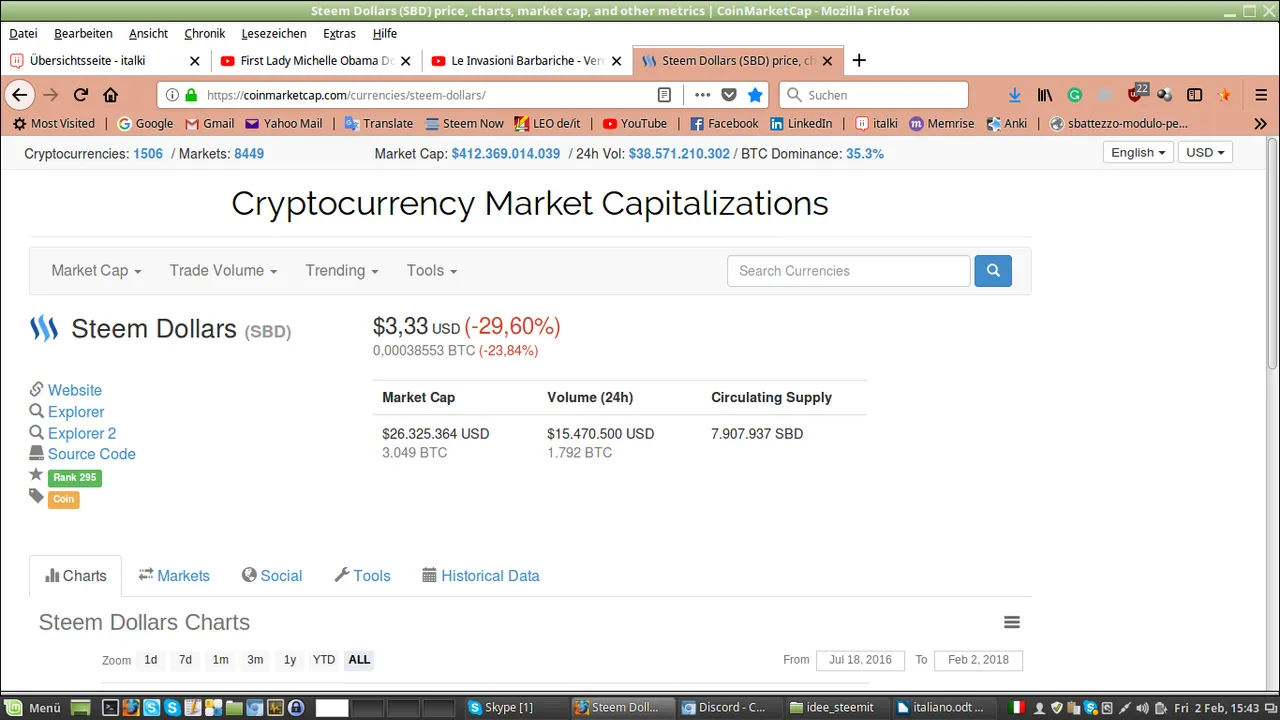This screenshot has height=720, width=1280.
Task: Expand the Trade Volume dropdown
Action: click(x=223, y=271)
